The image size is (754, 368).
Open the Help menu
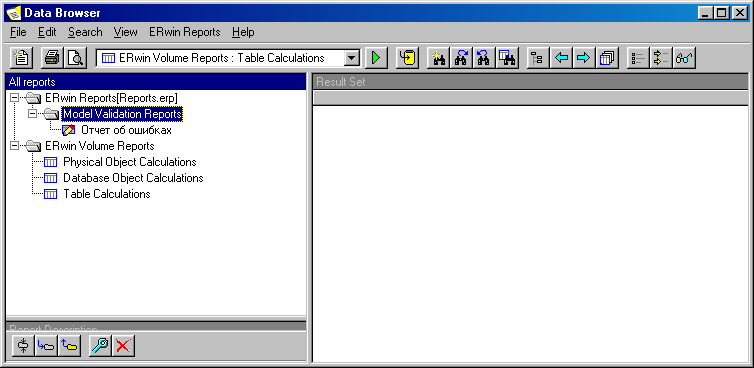243,32
